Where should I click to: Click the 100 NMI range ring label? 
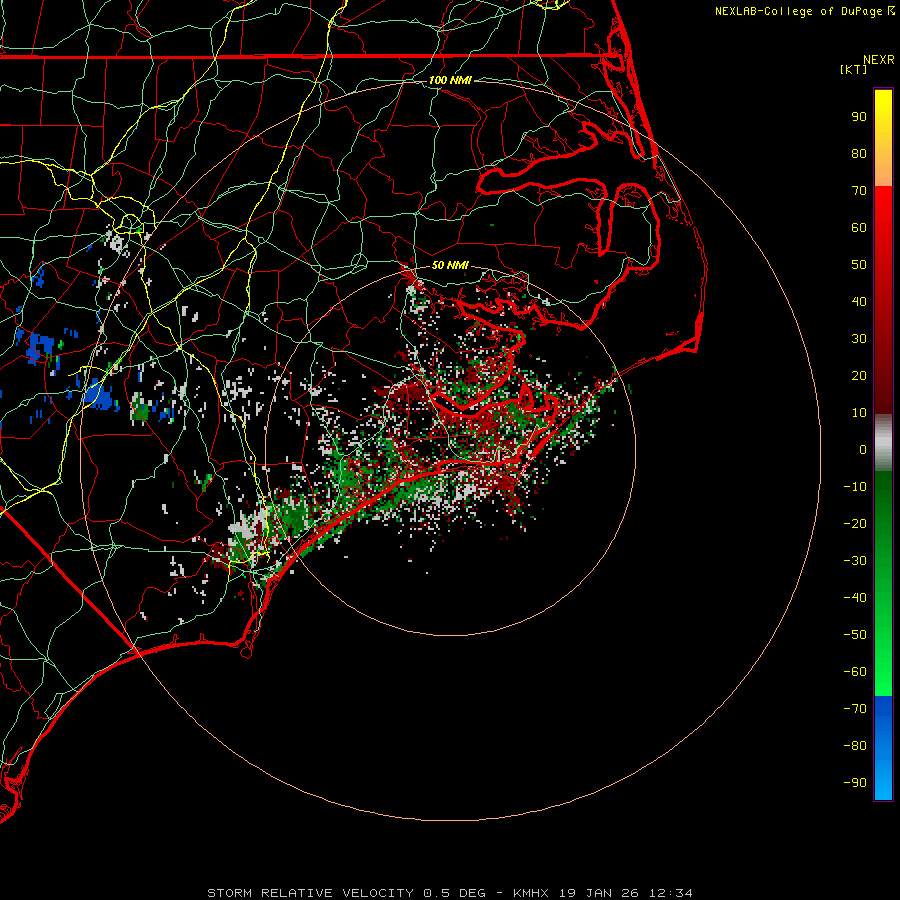[x=450, y=80]
